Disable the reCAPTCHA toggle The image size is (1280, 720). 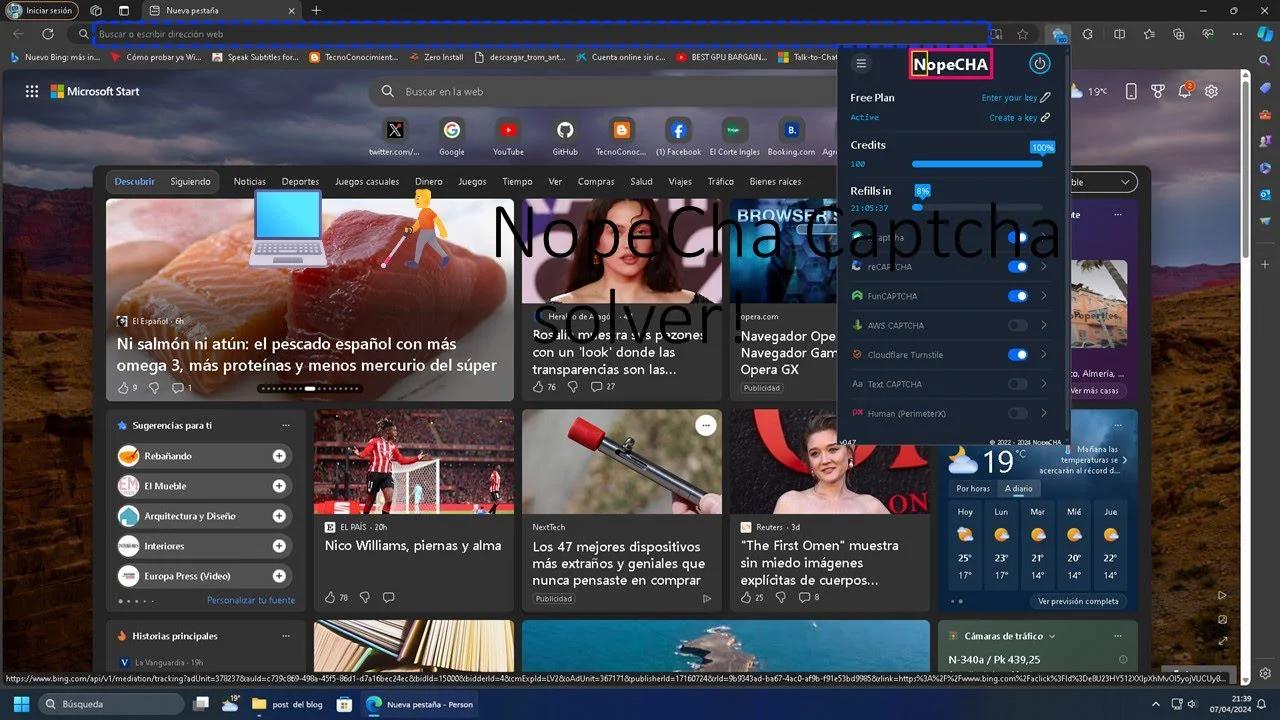[1017, 267]
